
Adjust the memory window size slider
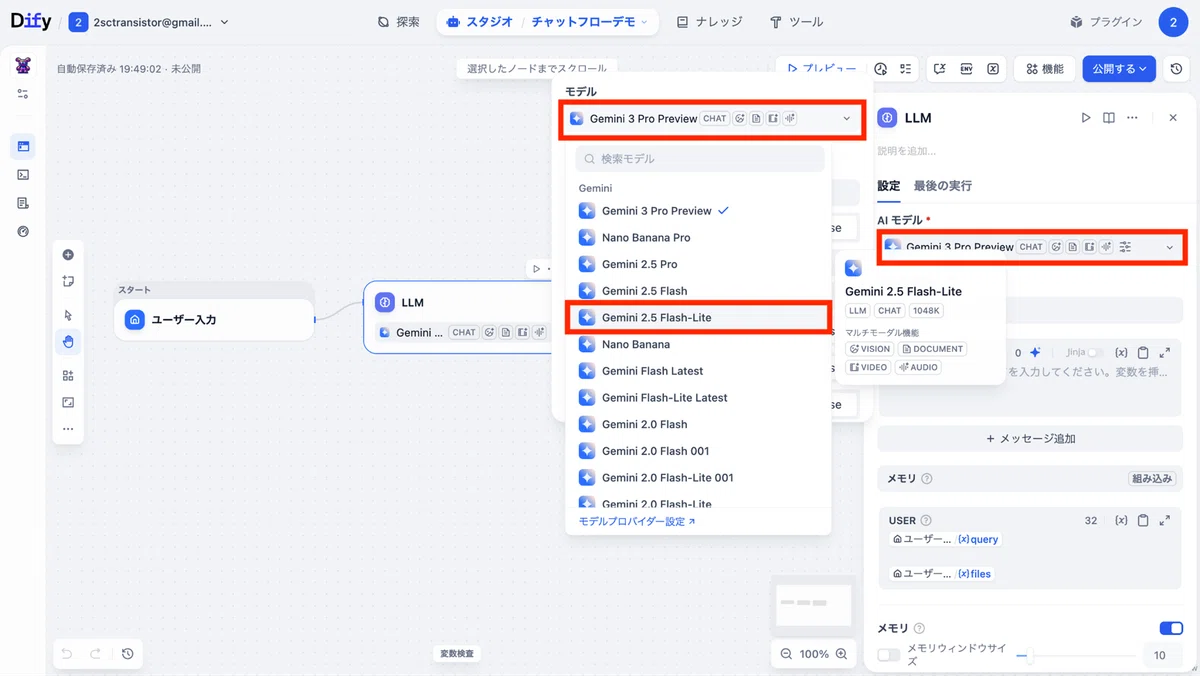point(1075,656)
